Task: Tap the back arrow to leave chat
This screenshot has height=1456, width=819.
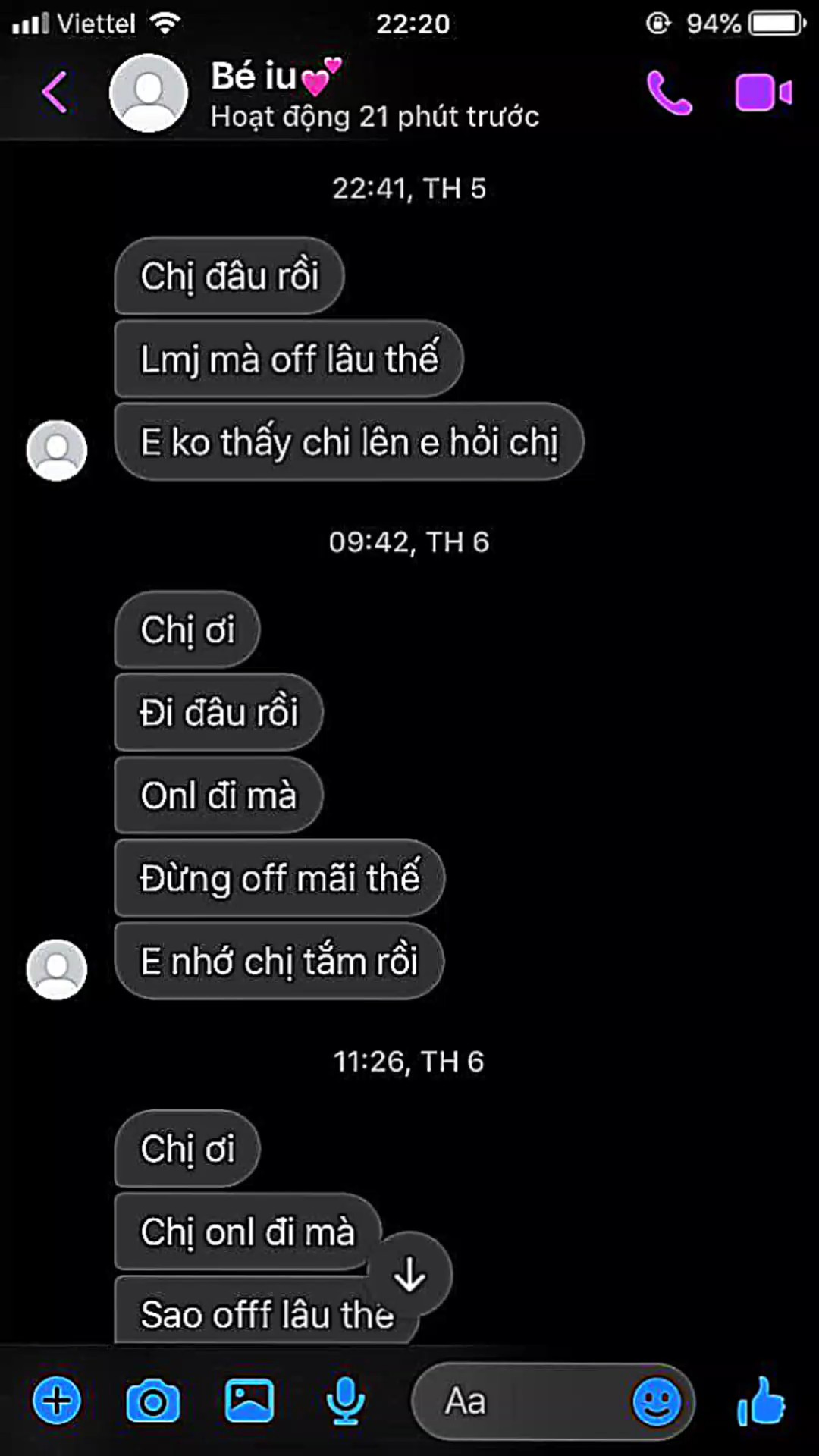Action: [55, 93]
